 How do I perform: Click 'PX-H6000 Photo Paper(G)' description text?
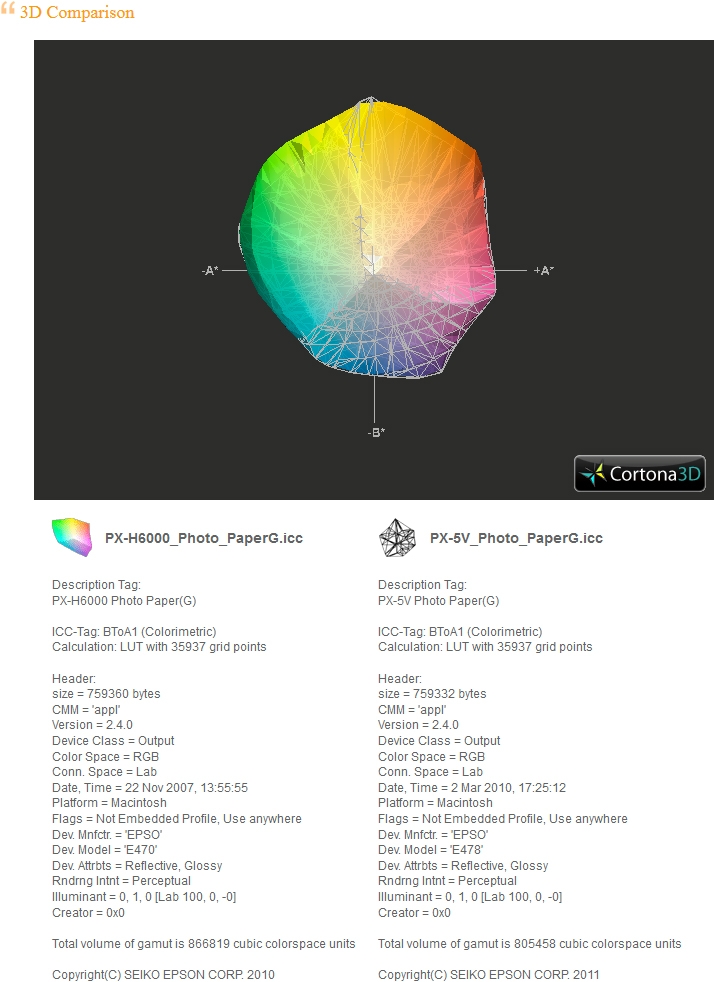pos(124,601)
